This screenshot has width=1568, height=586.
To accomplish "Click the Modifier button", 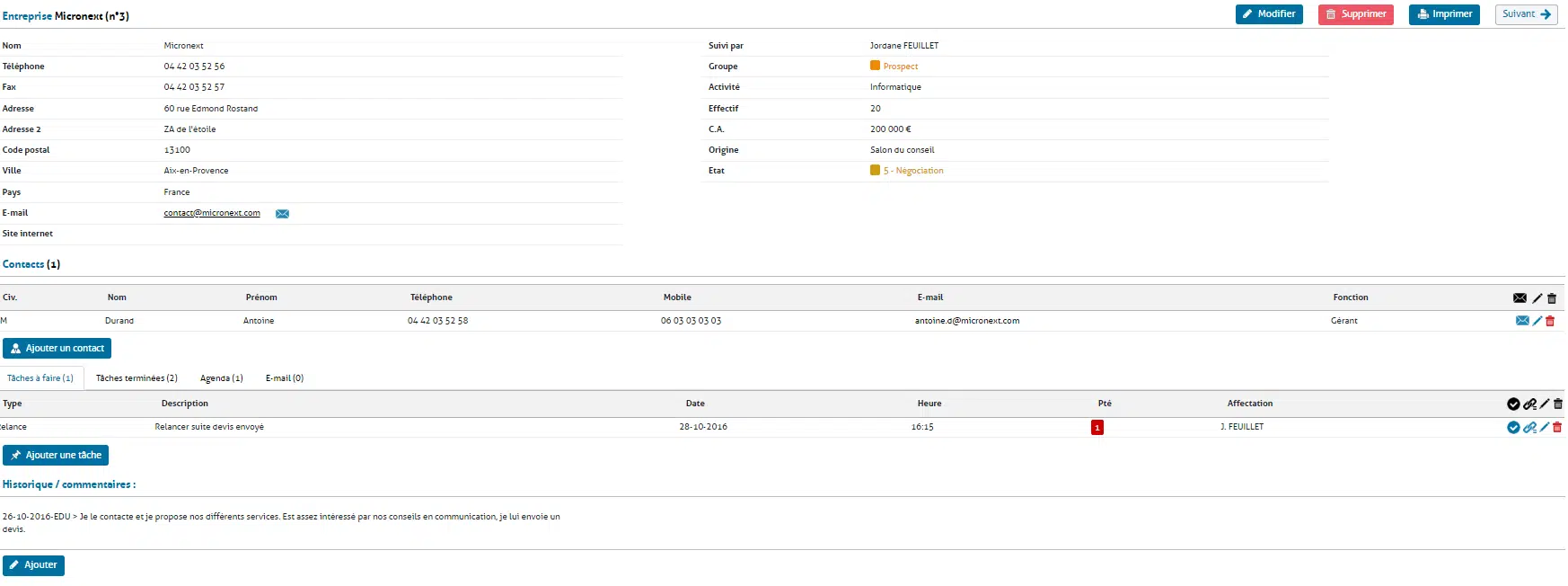I will tap(1268, 14).
